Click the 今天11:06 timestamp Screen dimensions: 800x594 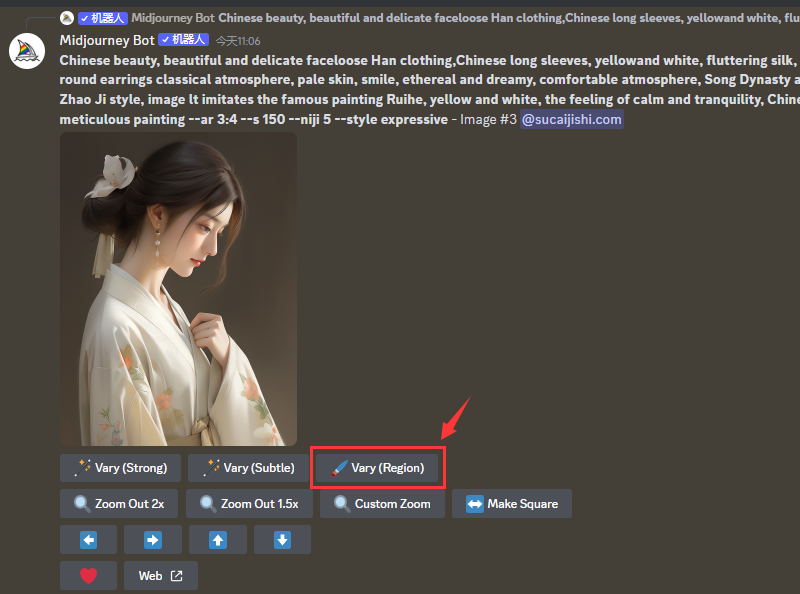(x=238, y=41)
